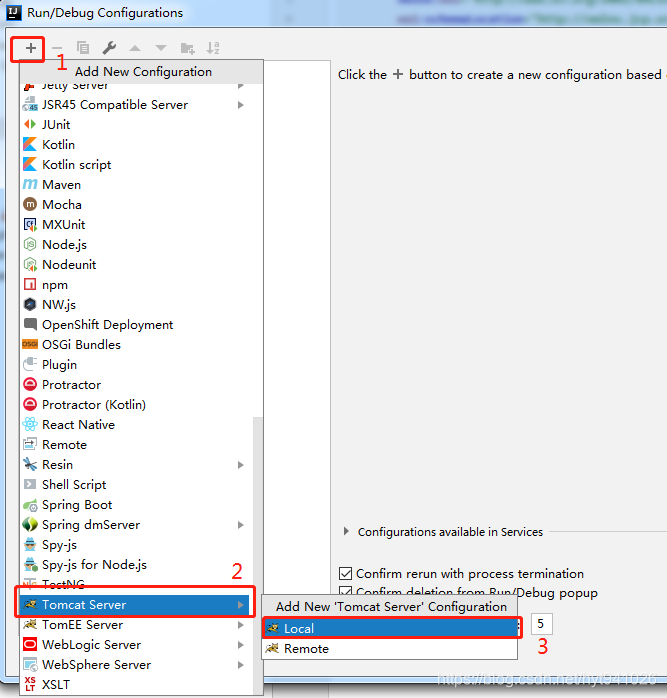Select Protractor configuration
Image resolution: width=667 pixels, height=698 pixels.
pos(141,385)
